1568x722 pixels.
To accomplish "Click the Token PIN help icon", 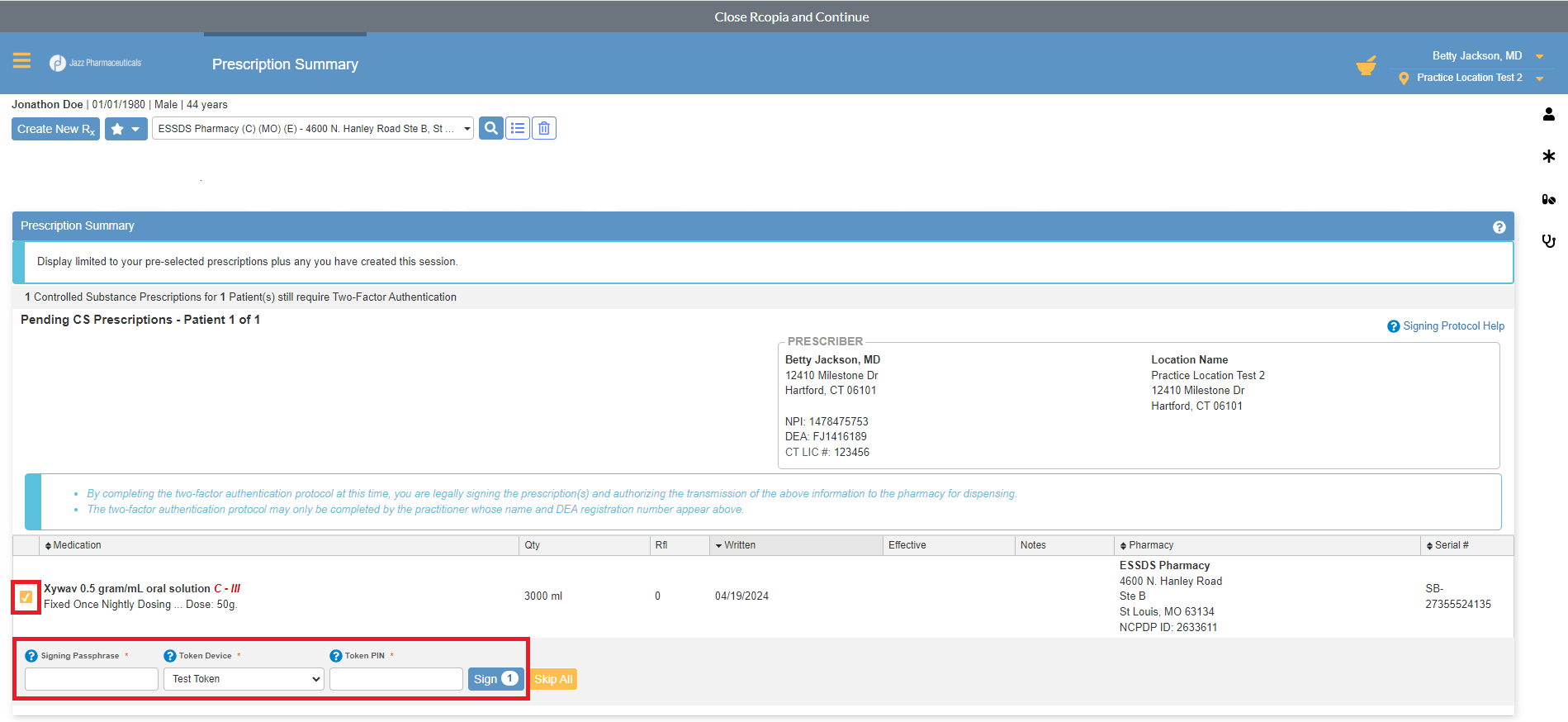I will (x=336, y=656).
